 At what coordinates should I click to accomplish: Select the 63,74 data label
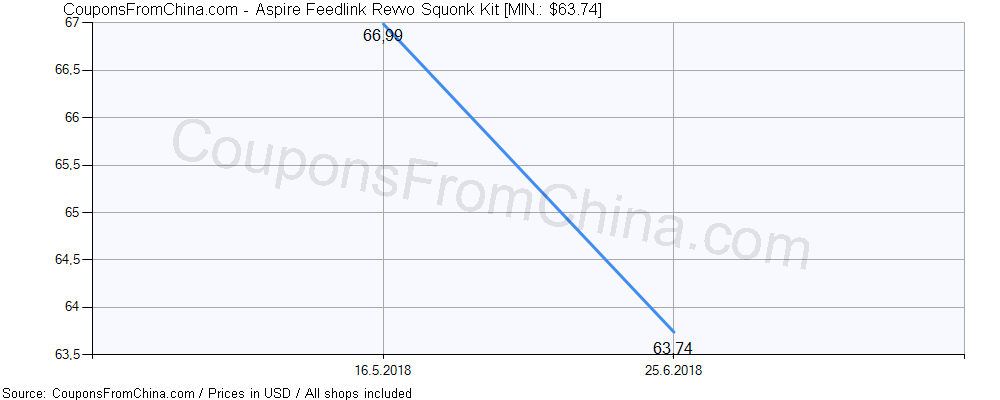(672, 349)
